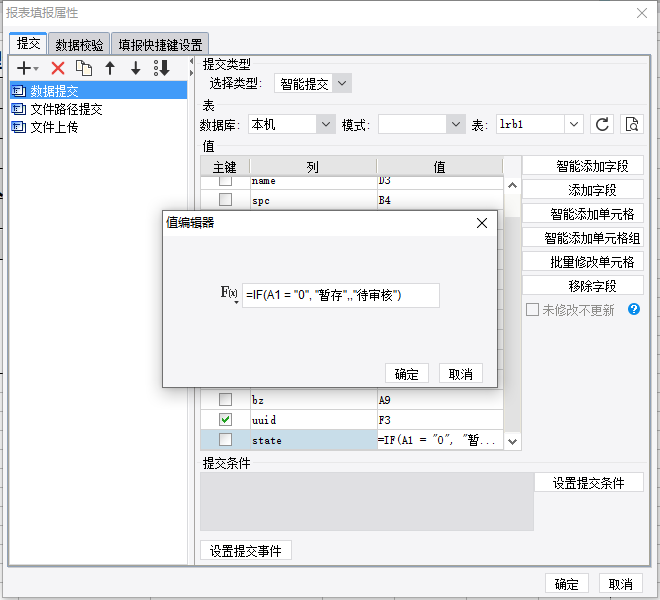Screen dimensions: 660x600
Task: Refresh the table list icon
Action: pyautogui.click(x=602, y=124)
